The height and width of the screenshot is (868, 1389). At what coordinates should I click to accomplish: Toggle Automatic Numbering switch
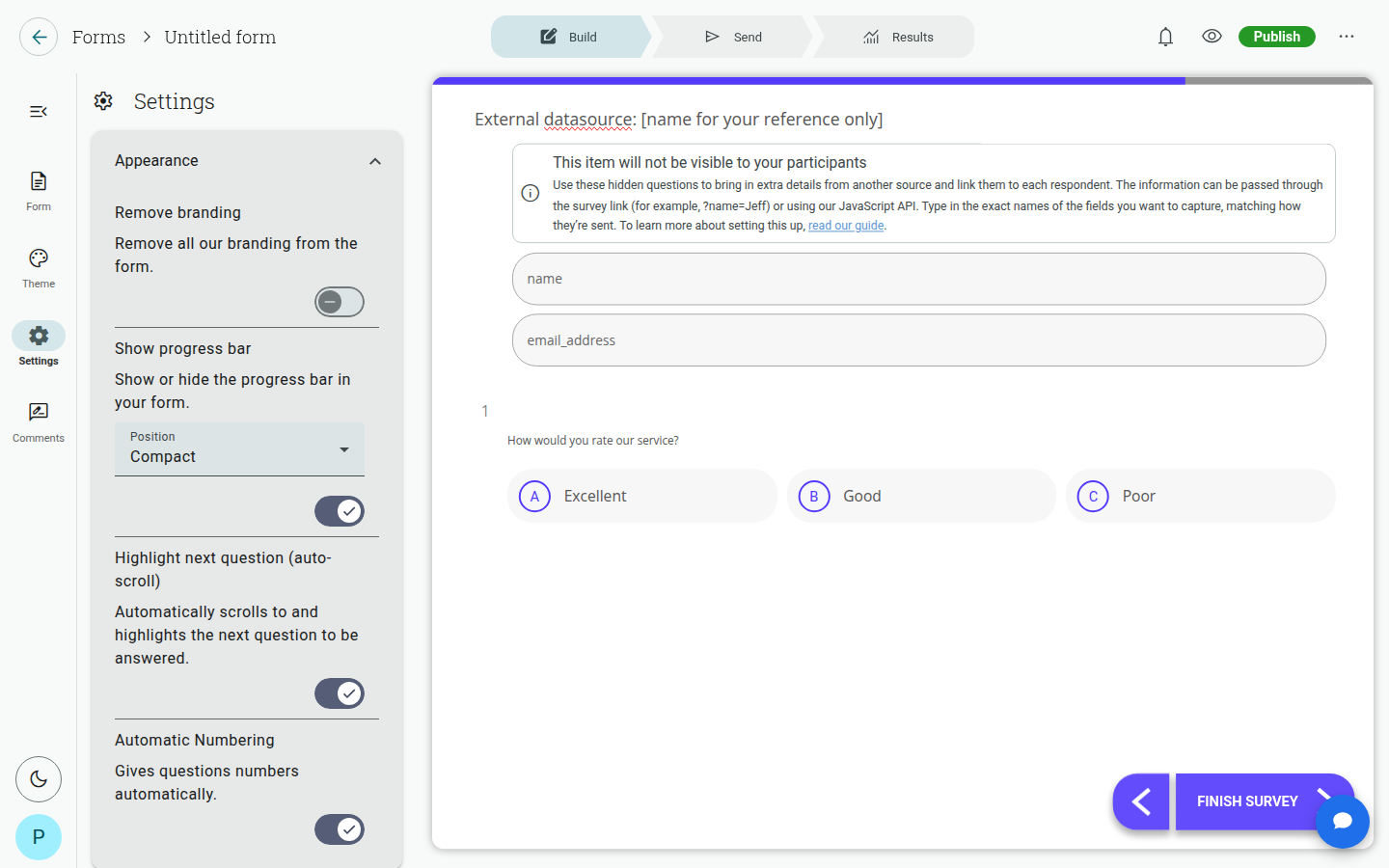coord(340,829)
